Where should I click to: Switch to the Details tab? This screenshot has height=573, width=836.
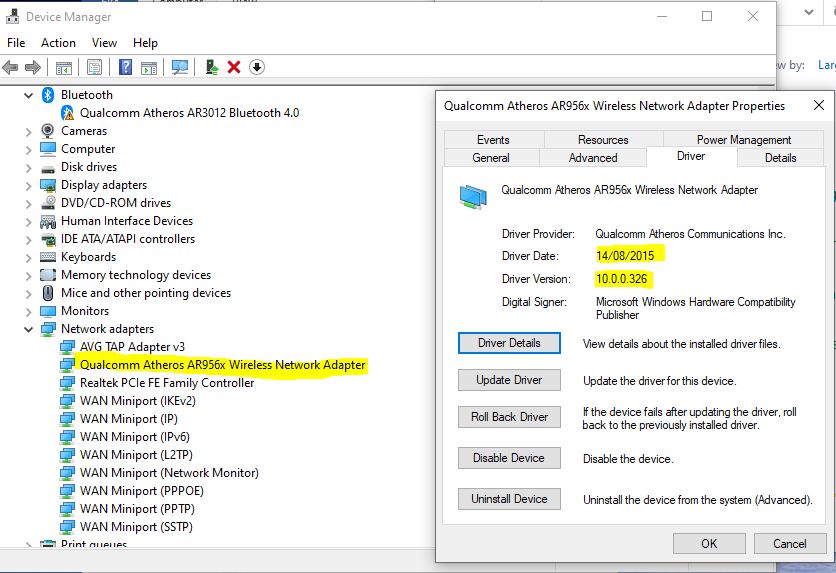click(x=781, y=158)
